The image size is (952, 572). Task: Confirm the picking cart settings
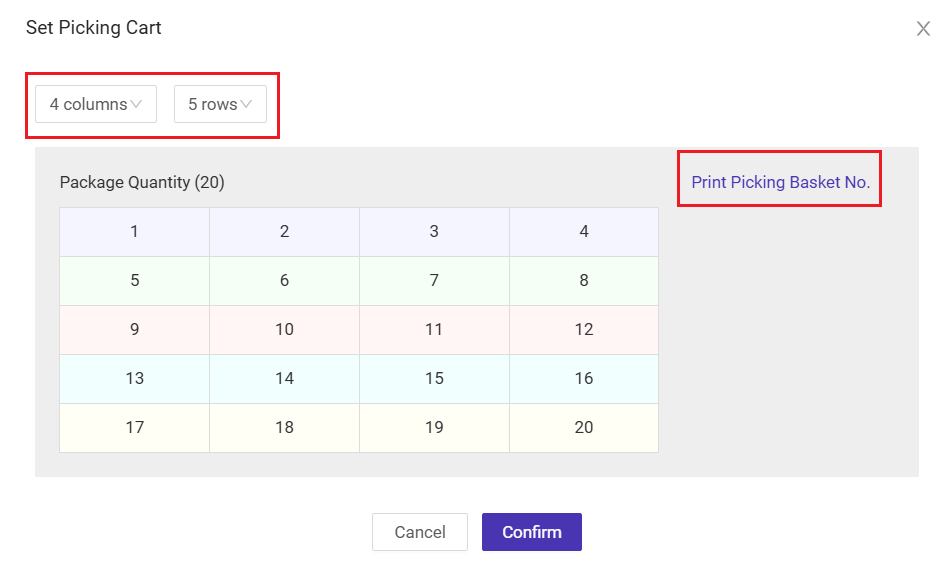pos(532,532)
